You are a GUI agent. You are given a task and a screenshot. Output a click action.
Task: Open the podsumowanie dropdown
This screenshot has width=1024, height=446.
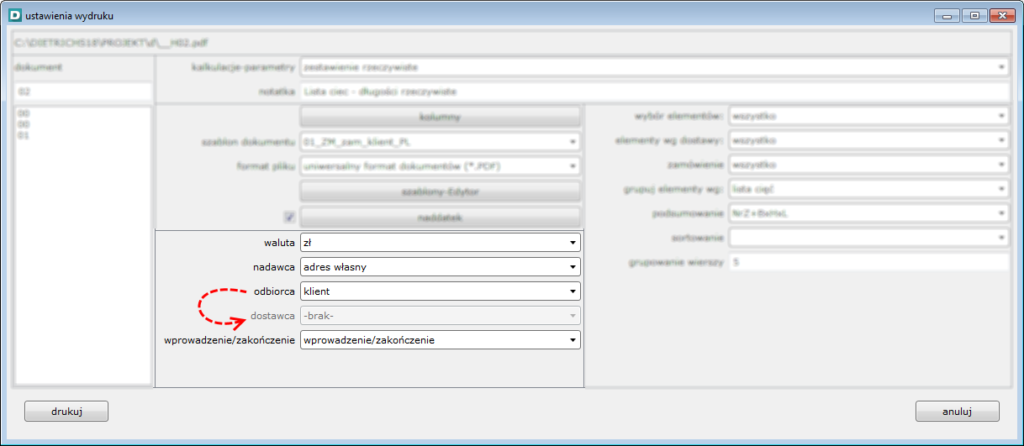(868, 213)
